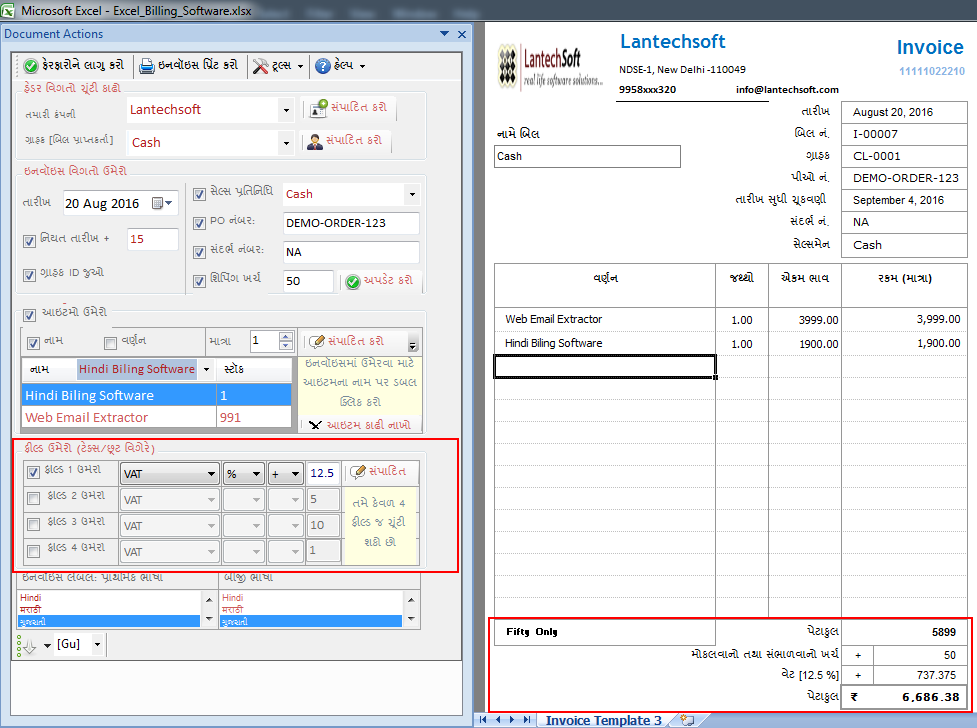This screenshot has height=728, width=977.
Task: Toggle the PO number checkbox
Action: pyautogui.click(x=199, y=223)
